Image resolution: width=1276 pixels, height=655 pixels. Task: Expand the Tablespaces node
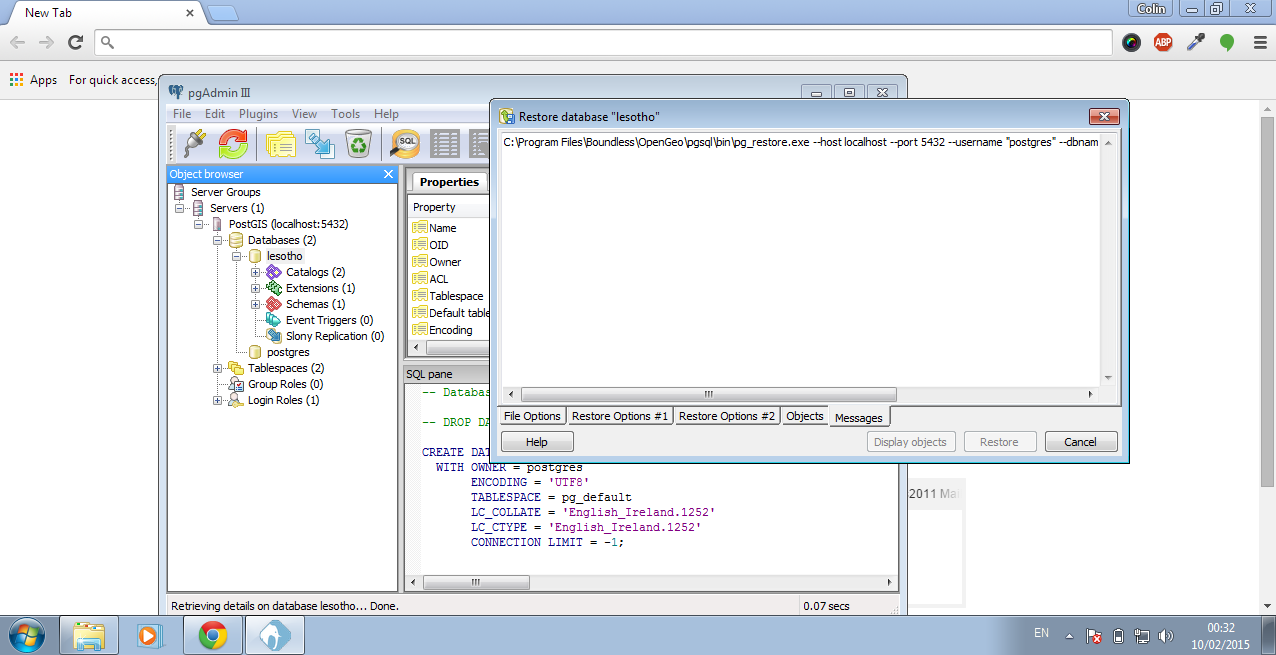coord(218,368)
